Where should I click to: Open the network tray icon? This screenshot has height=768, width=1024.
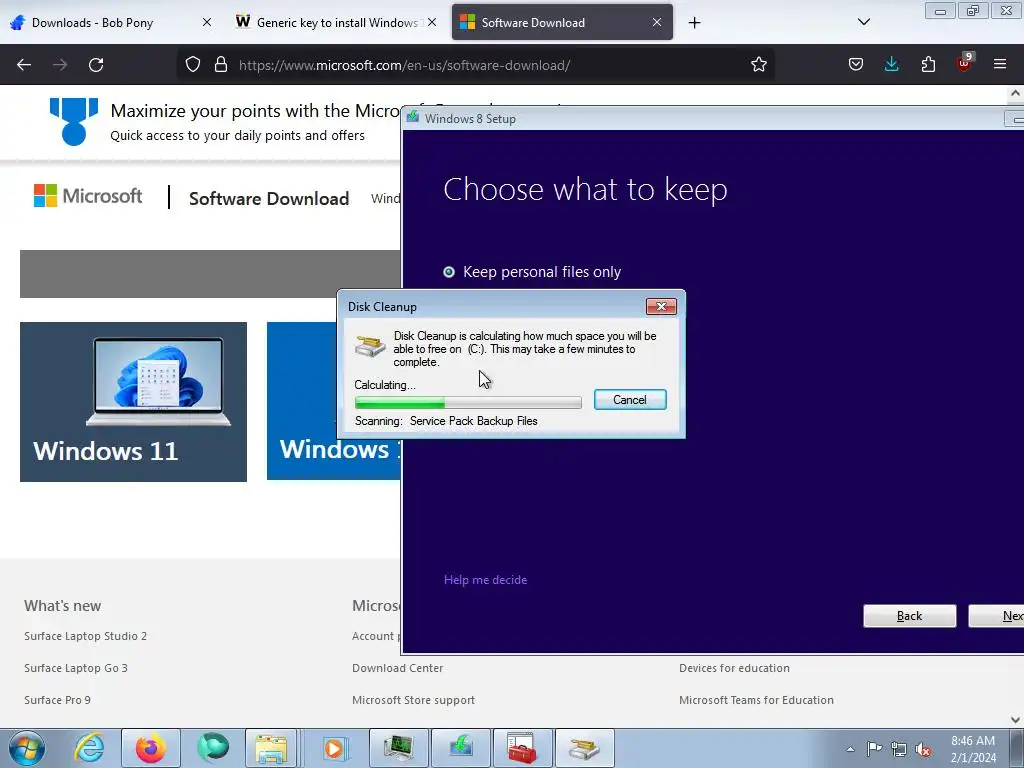click(x=899, y=749)
